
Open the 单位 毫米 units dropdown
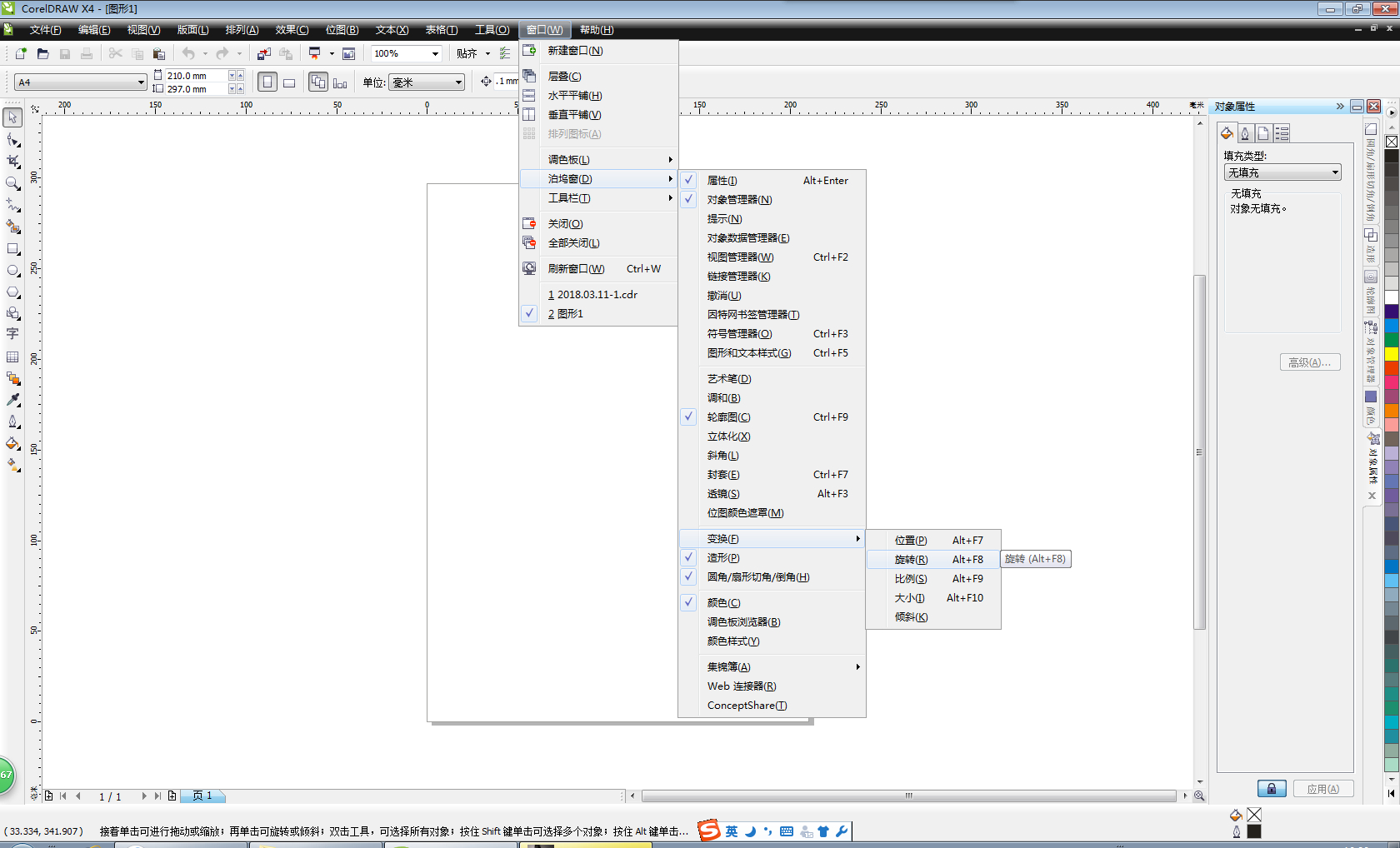tap(458, 82)
